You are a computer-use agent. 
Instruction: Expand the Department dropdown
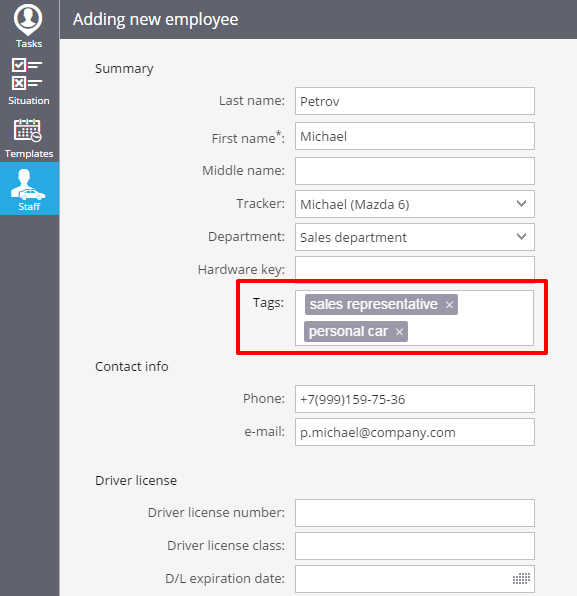522,237
